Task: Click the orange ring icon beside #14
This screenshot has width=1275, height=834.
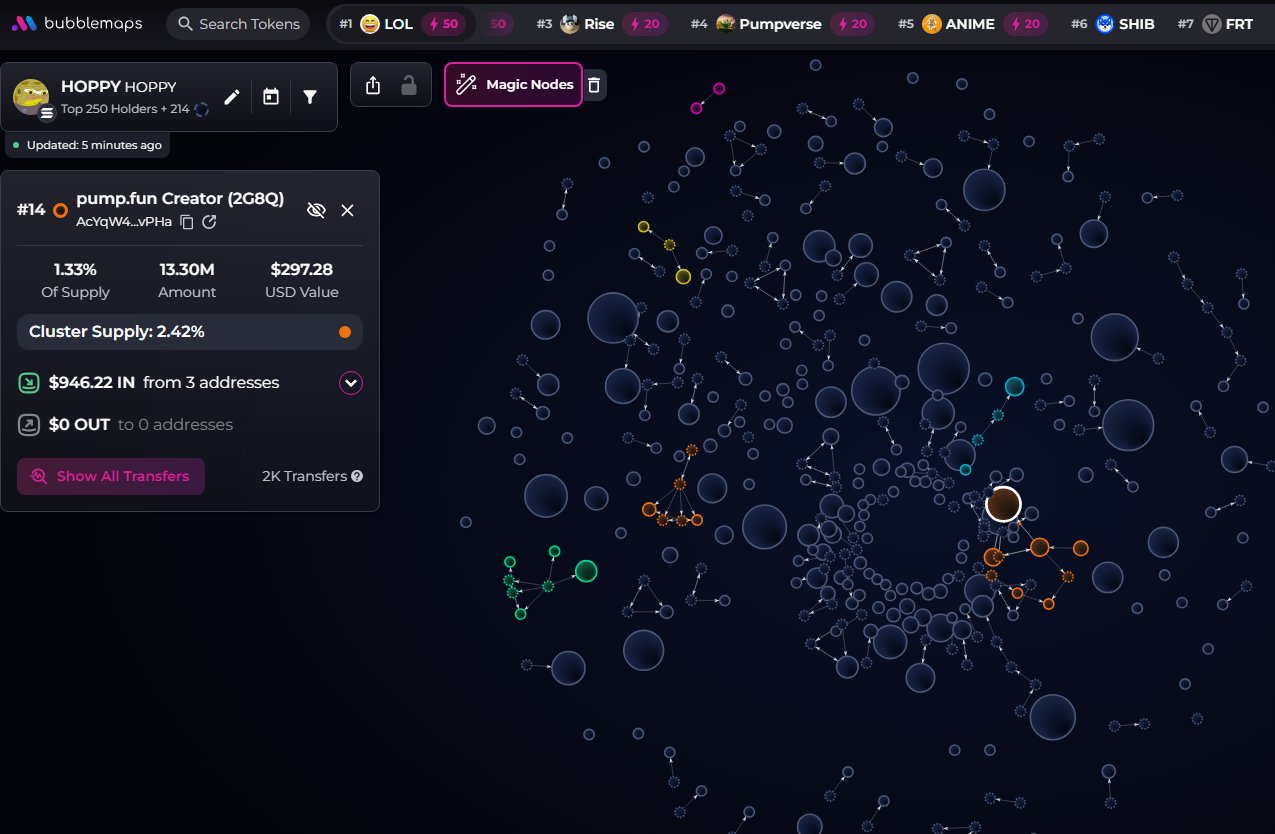Action: tap(60, 210)
